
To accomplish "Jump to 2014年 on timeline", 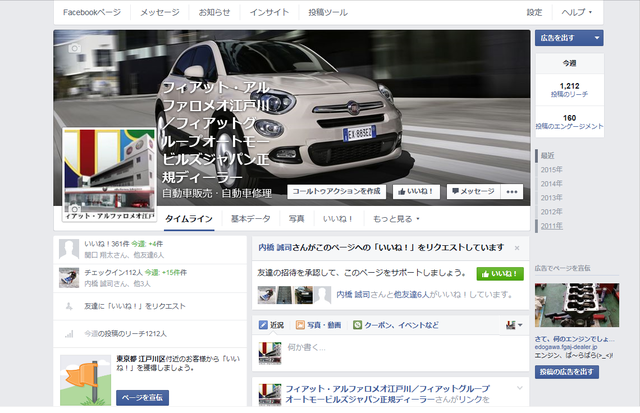I will tap(551, 184).
